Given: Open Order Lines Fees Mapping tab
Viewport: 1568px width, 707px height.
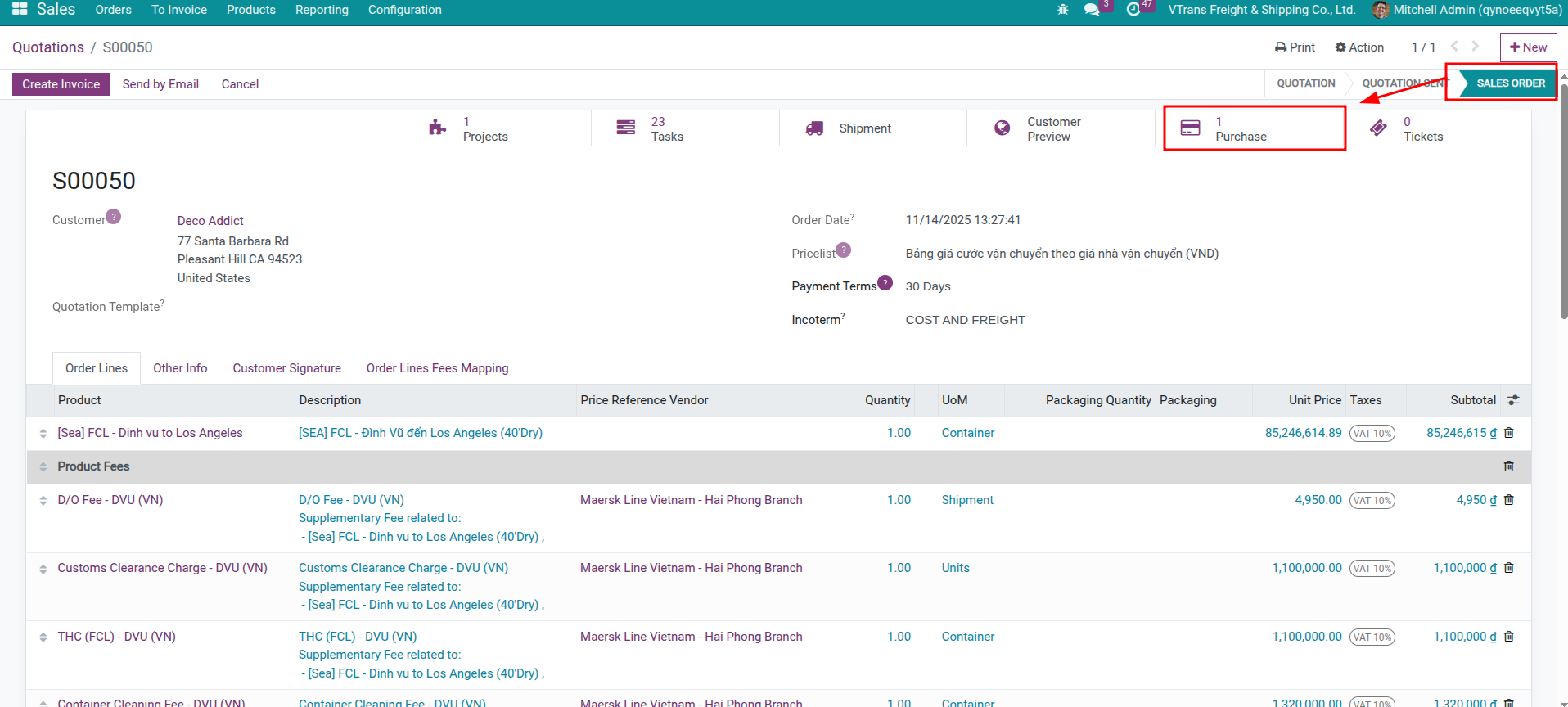Looking at the screenshot, I should pos(437,368).
